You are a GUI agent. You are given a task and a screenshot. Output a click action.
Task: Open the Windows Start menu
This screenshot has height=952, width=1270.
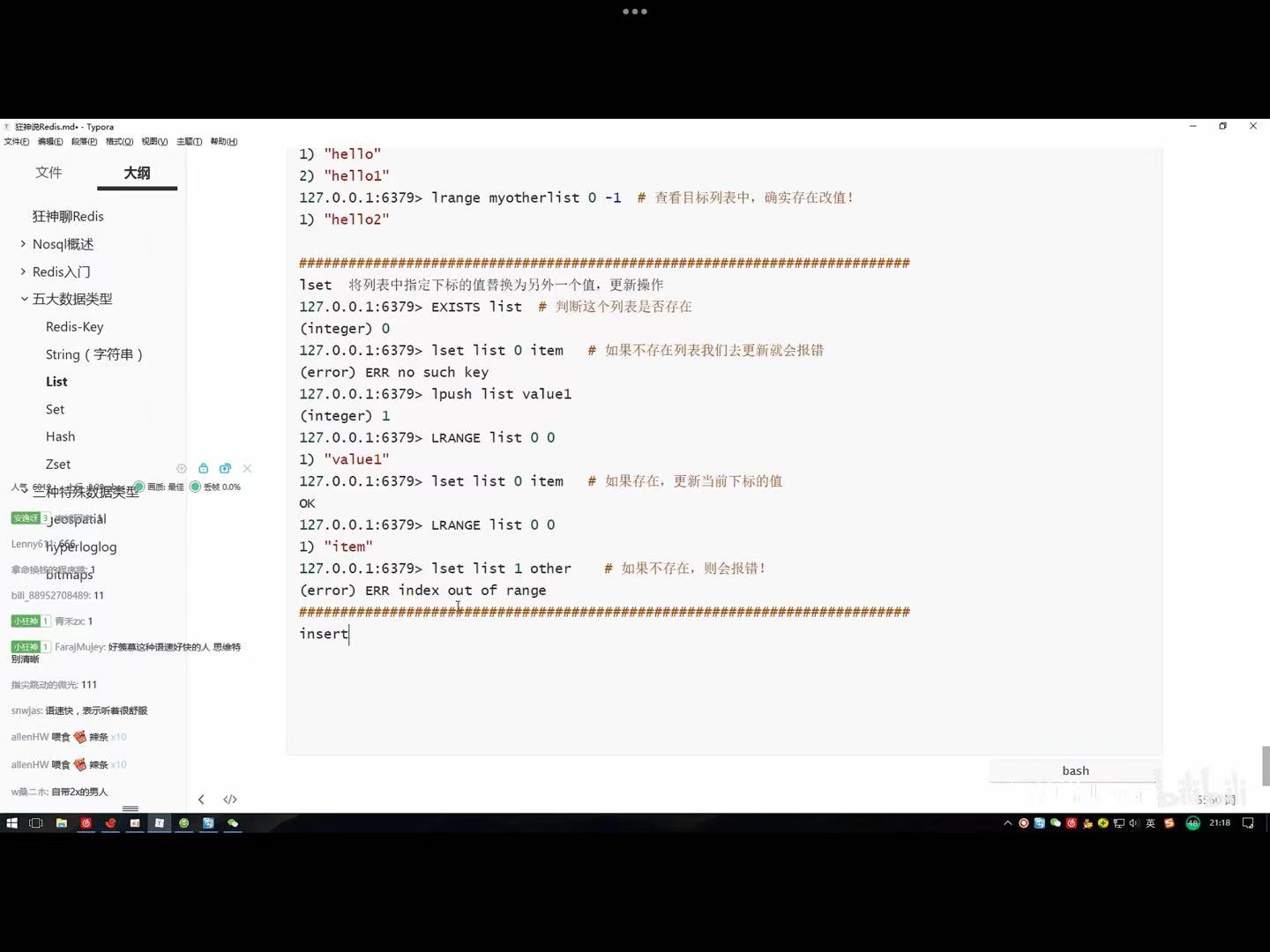pos(11,823)
